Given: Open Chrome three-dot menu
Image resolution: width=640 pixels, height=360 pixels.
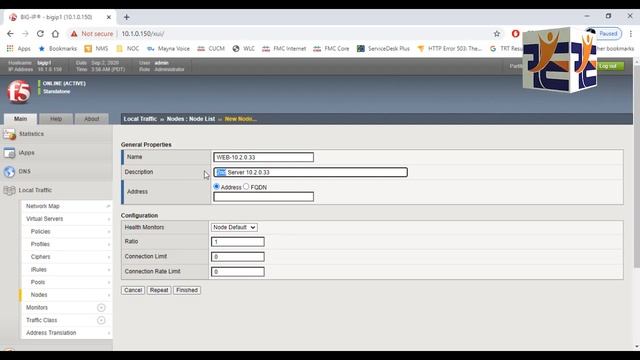Looking at the screenshot, I should (x=631, y=34).
